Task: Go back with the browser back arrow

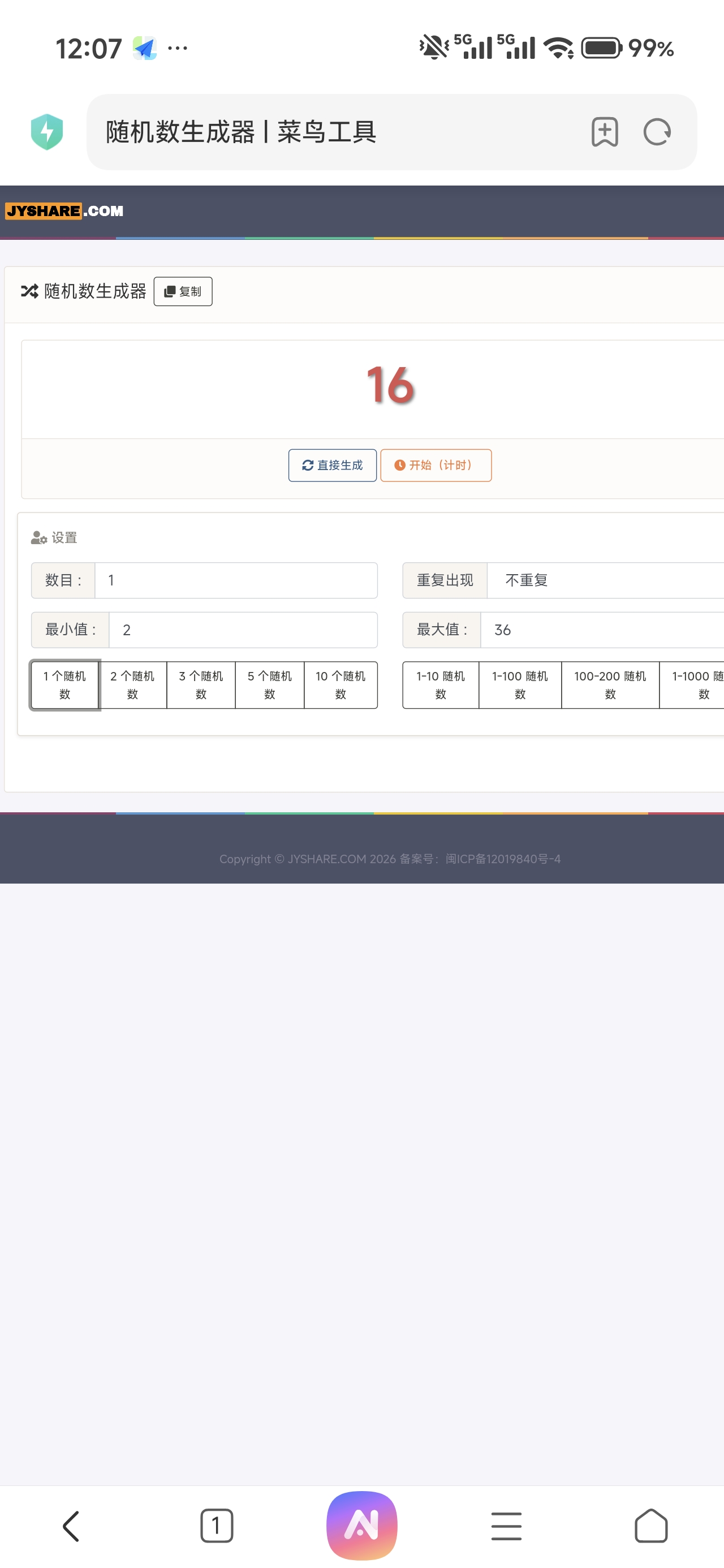Action: click(x=71, y=1526)
